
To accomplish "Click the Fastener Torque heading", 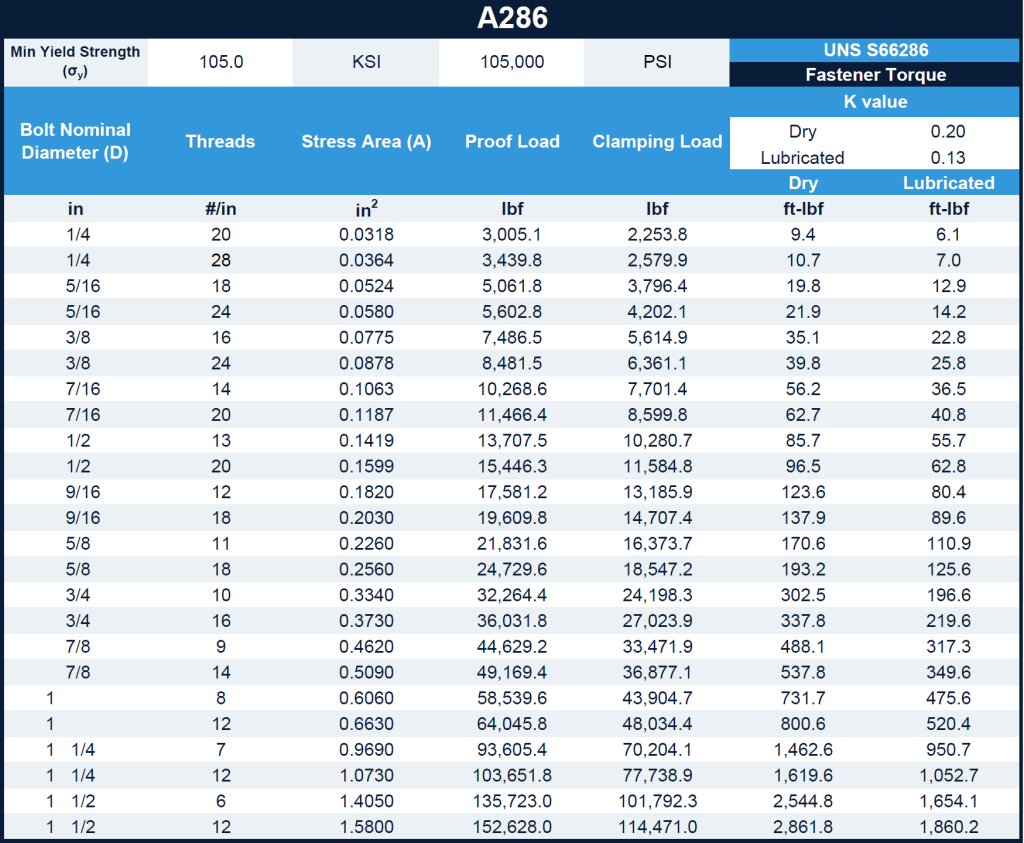I will pos(875,74).
